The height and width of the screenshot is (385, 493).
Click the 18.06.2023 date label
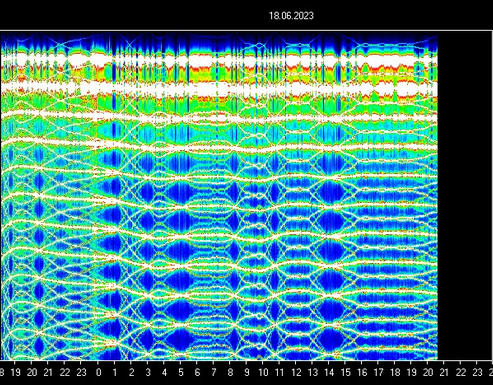tap(291, 16)
